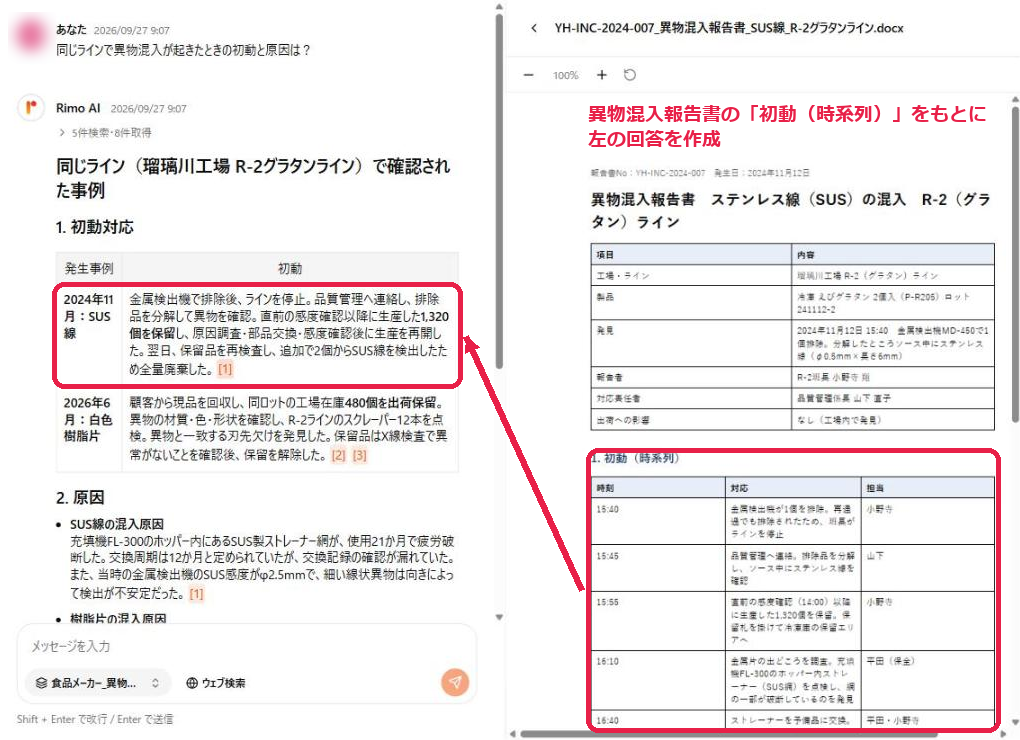This screenshot has height=740, width=1020.
Task: Click the 担当 column header in the timeline table
Action: [928, 488]
